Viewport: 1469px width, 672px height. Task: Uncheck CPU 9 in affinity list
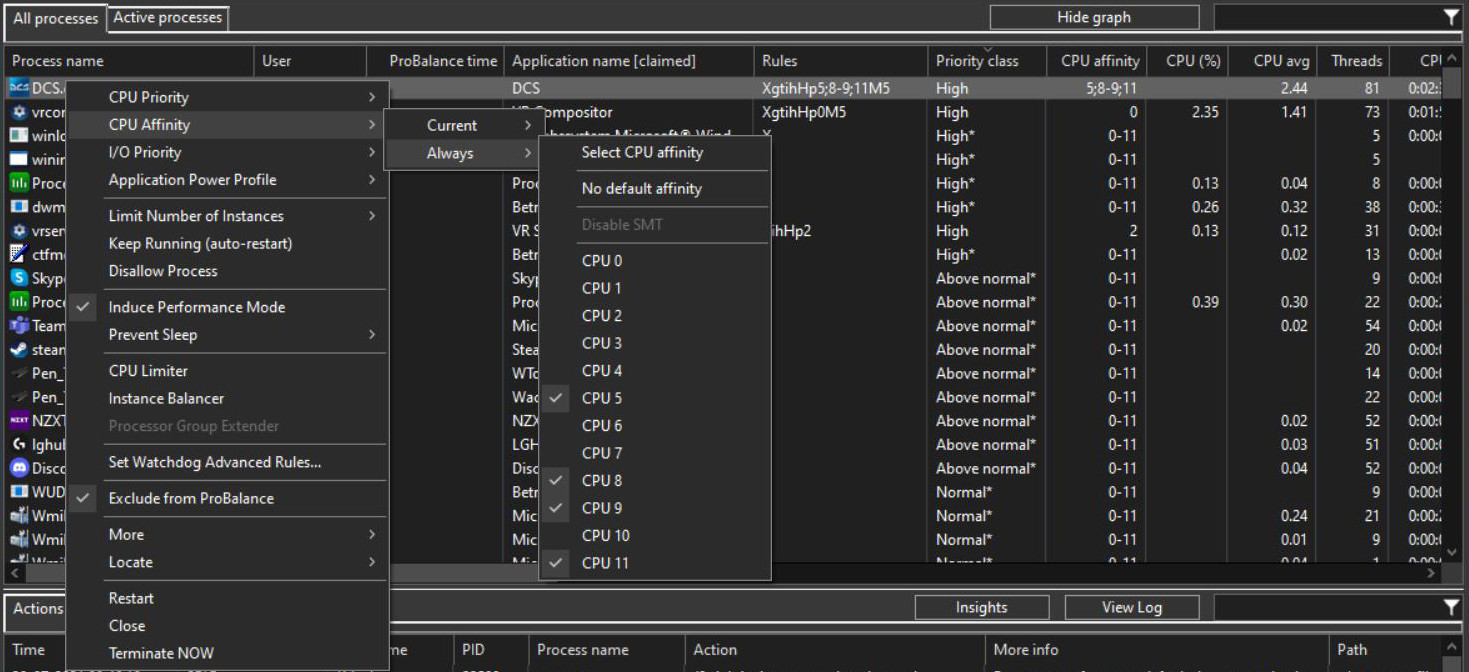(655, 508)
